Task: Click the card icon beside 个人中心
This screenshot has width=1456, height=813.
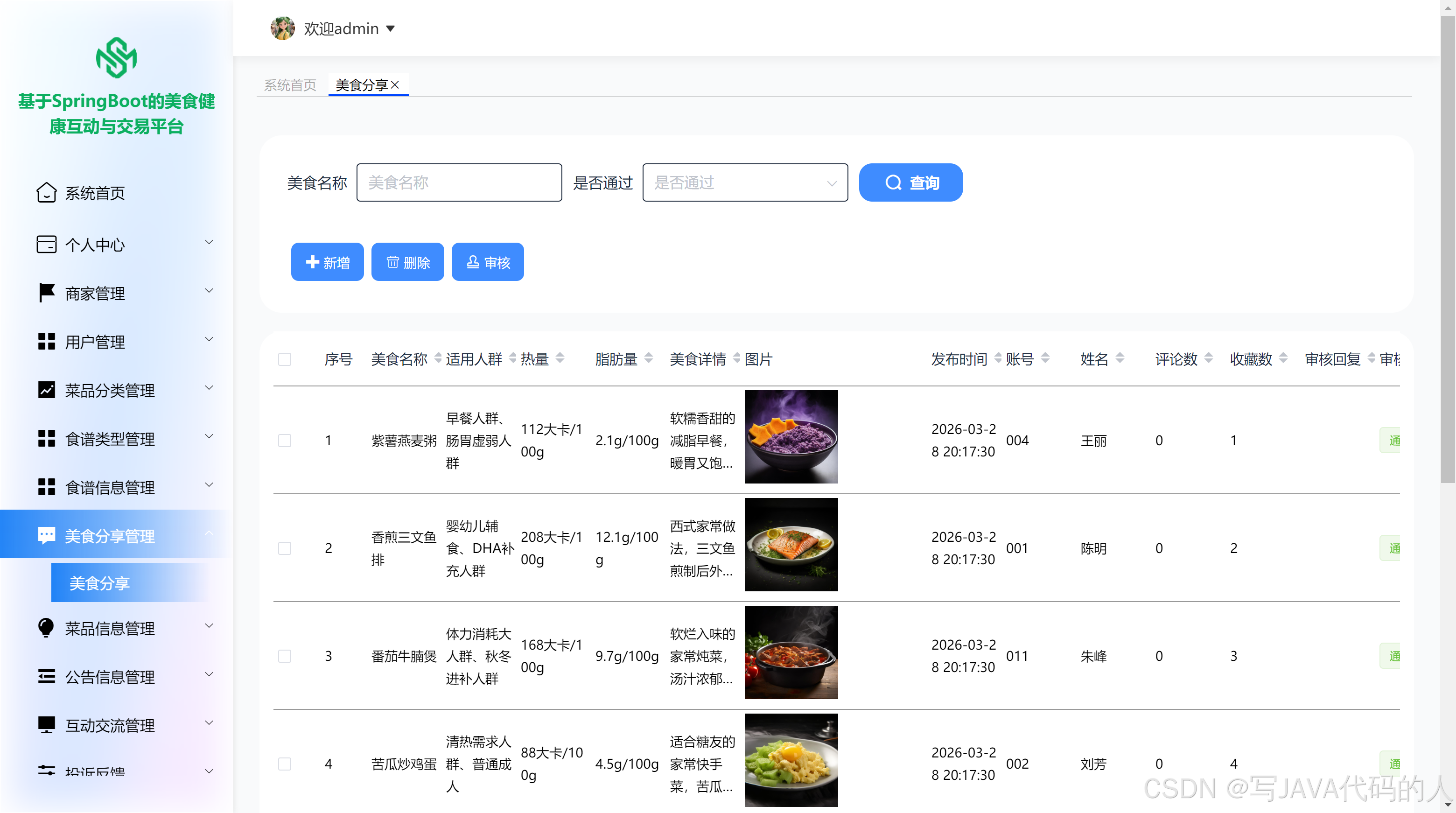Action: [46, 244]
